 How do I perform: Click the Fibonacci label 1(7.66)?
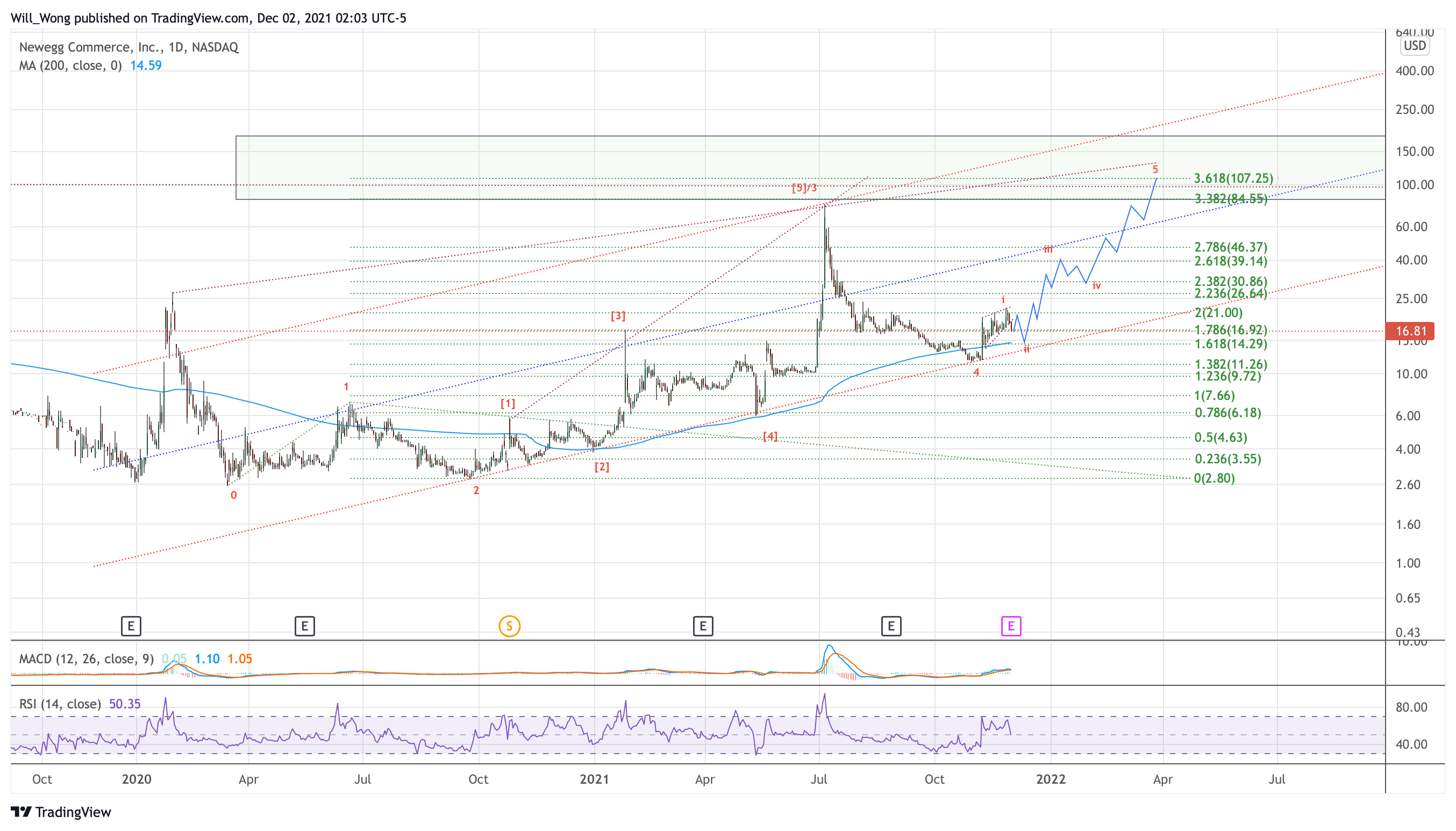click(1214, 396)
